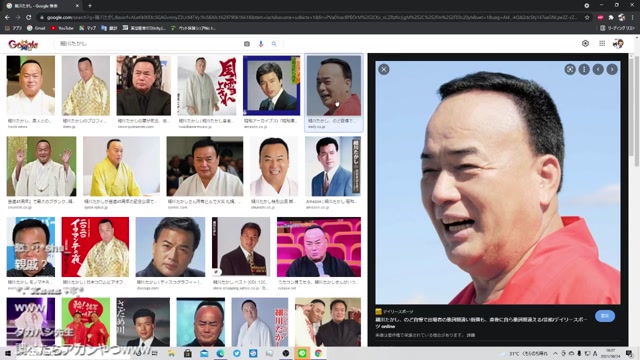This screenshot has height=360, width=640.
Task: Open the アプリ bookmarks shortcut
Action: pos(13,28)
